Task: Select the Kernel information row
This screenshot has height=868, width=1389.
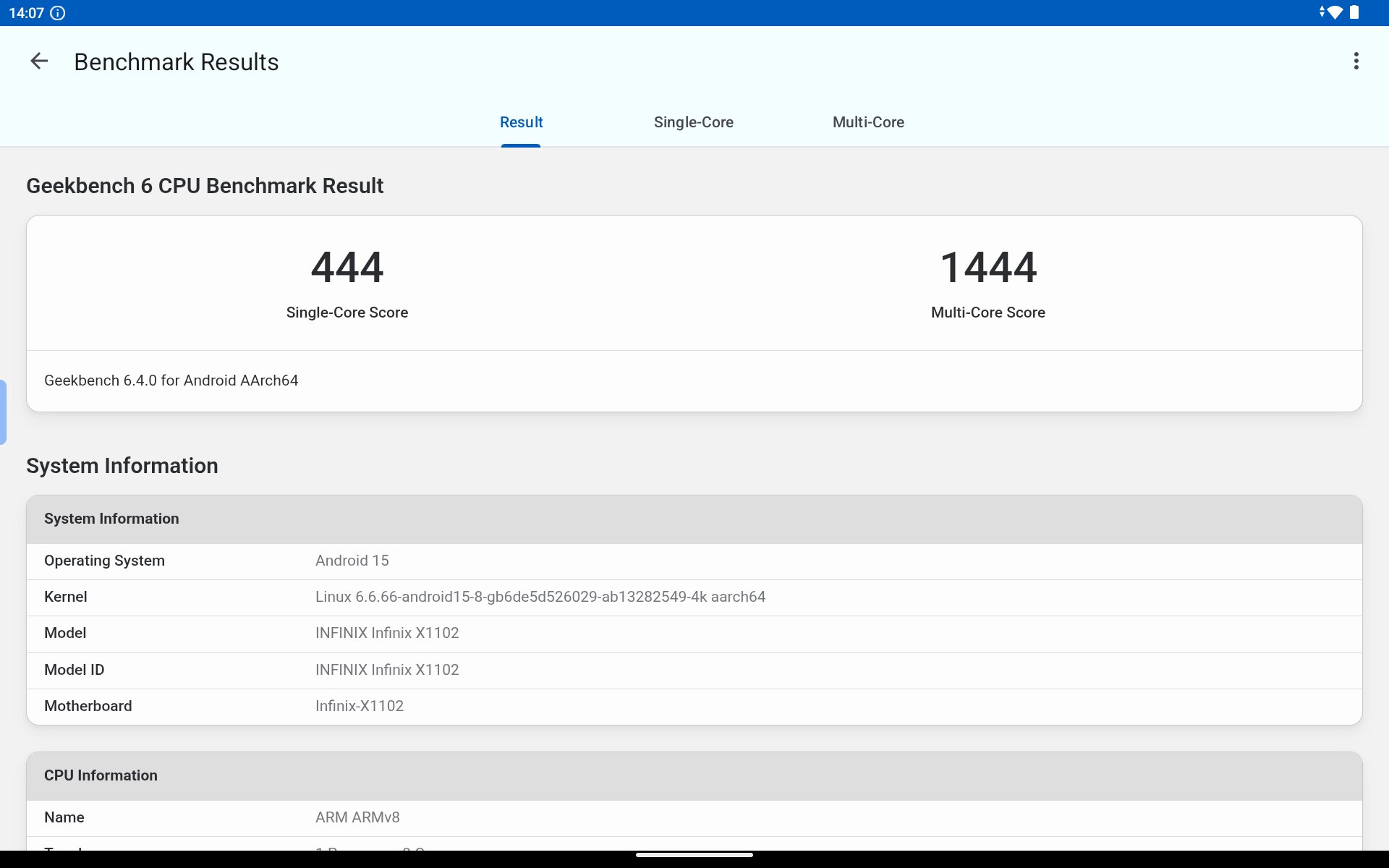Action: point(694,597)
